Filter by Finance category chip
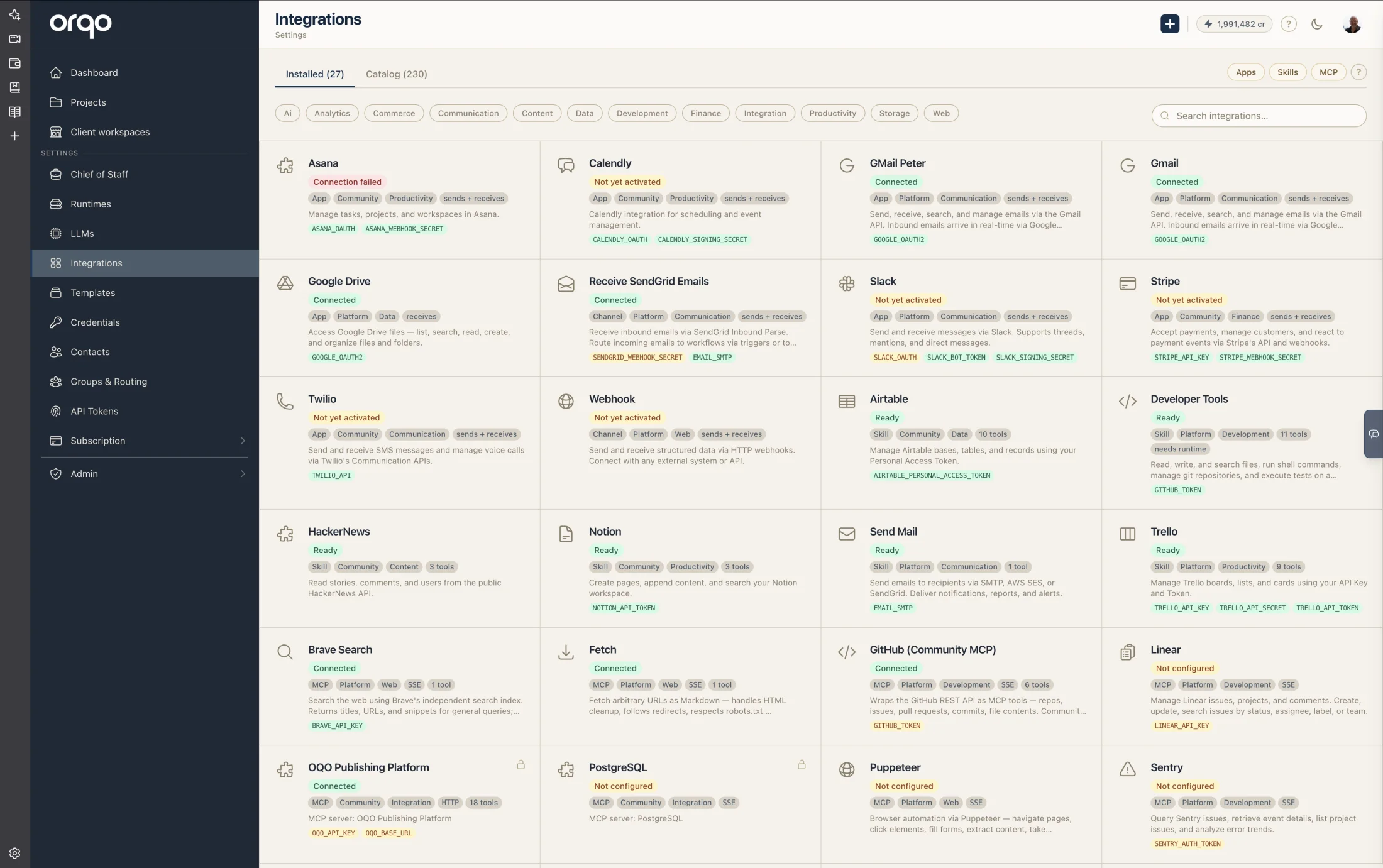The image size is (1383, 868). click(x=705, y=113)
